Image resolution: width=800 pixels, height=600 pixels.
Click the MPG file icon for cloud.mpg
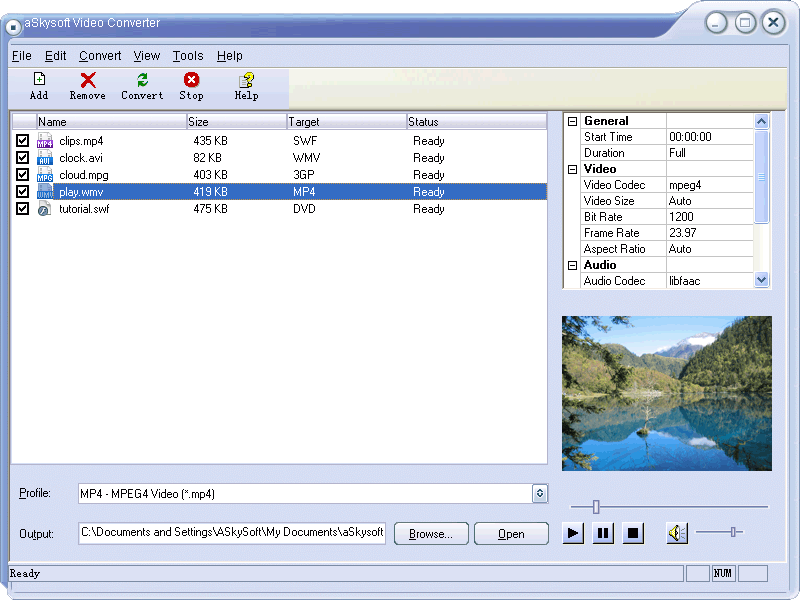45,174
